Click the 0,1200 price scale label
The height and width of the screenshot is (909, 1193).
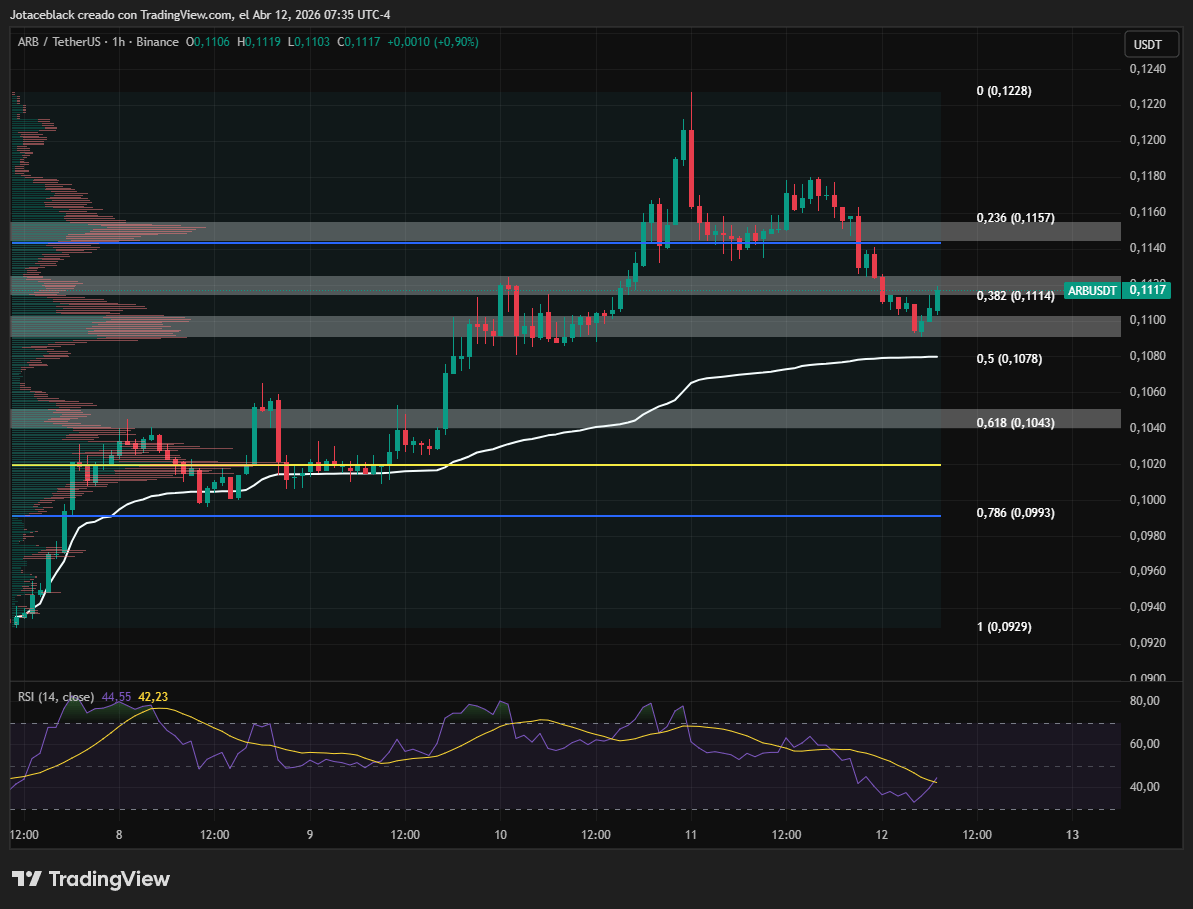point(1147,140)
